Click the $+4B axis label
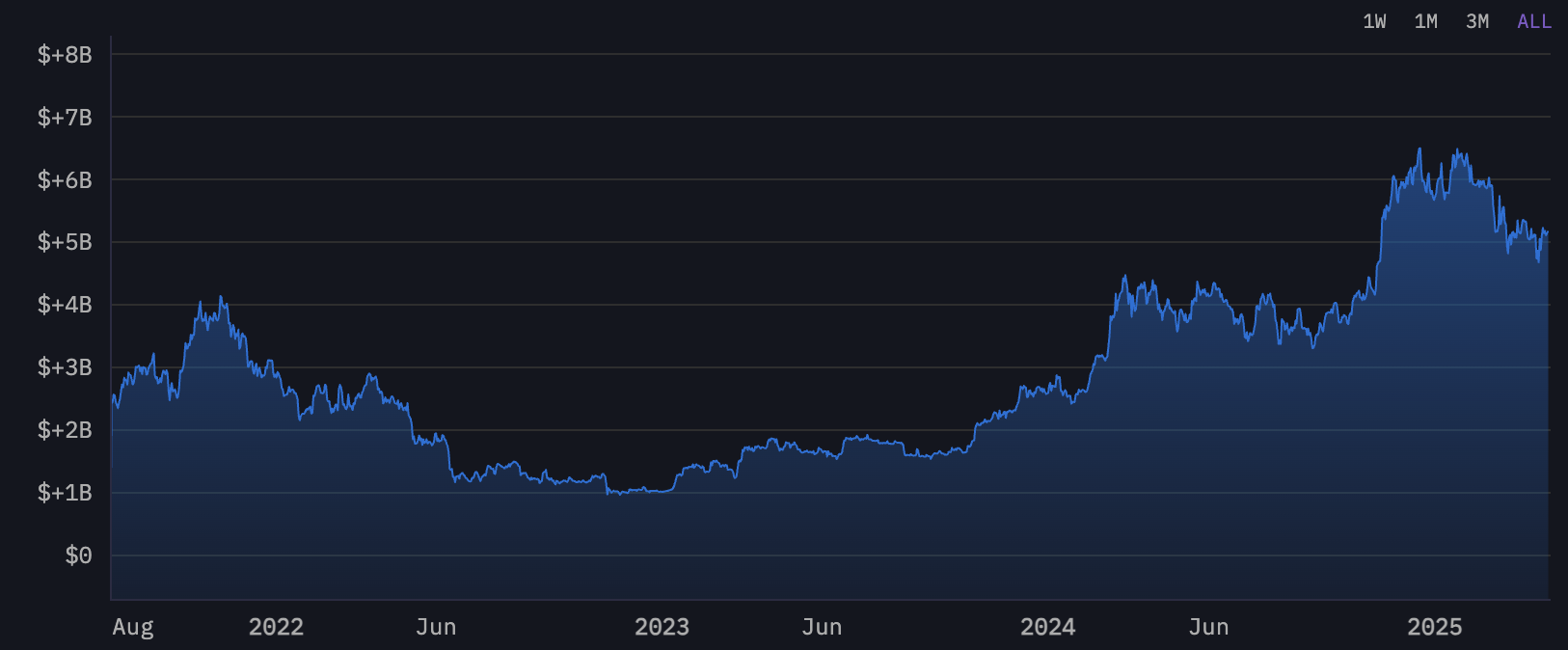 (65, 305)
